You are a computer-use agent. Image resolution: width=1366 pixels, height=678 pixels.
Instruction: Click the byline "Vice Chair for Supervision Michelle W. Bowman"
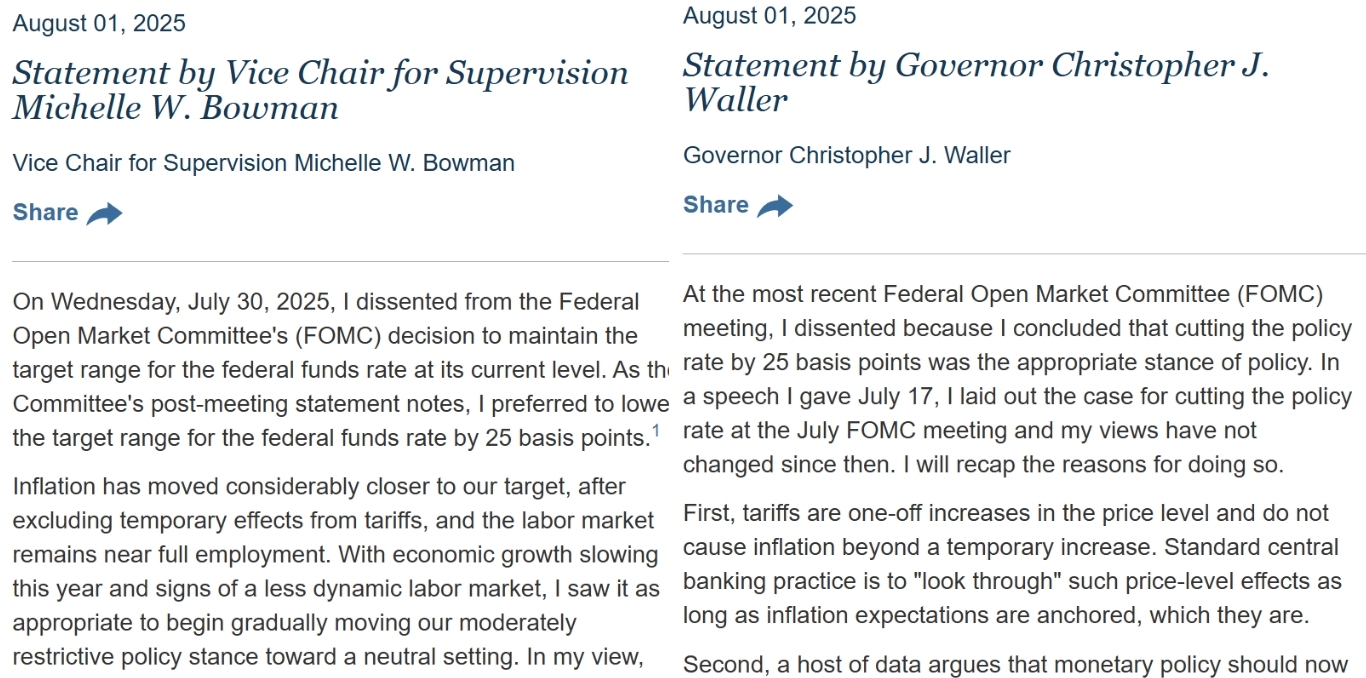click(264, 163)
